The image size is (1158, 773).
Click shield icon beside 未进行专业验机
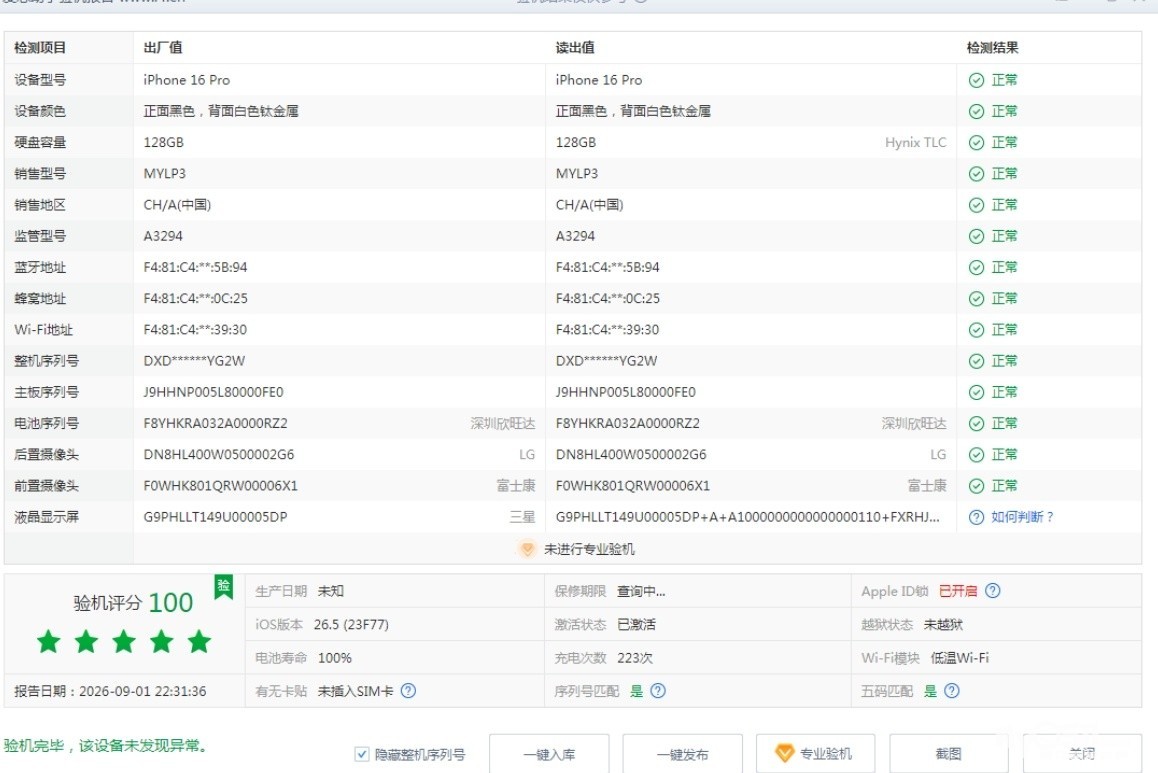tap(527, 549)
